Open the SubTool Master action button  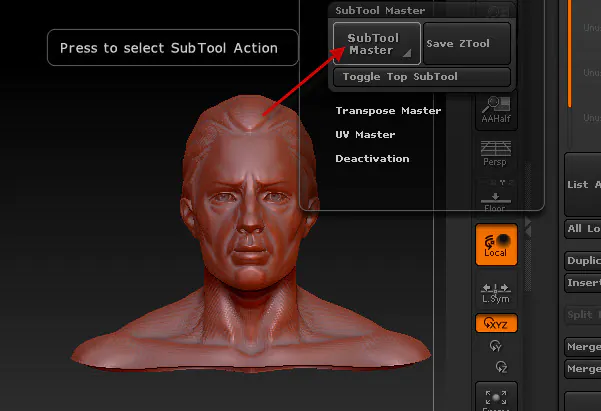coord(377,43)
